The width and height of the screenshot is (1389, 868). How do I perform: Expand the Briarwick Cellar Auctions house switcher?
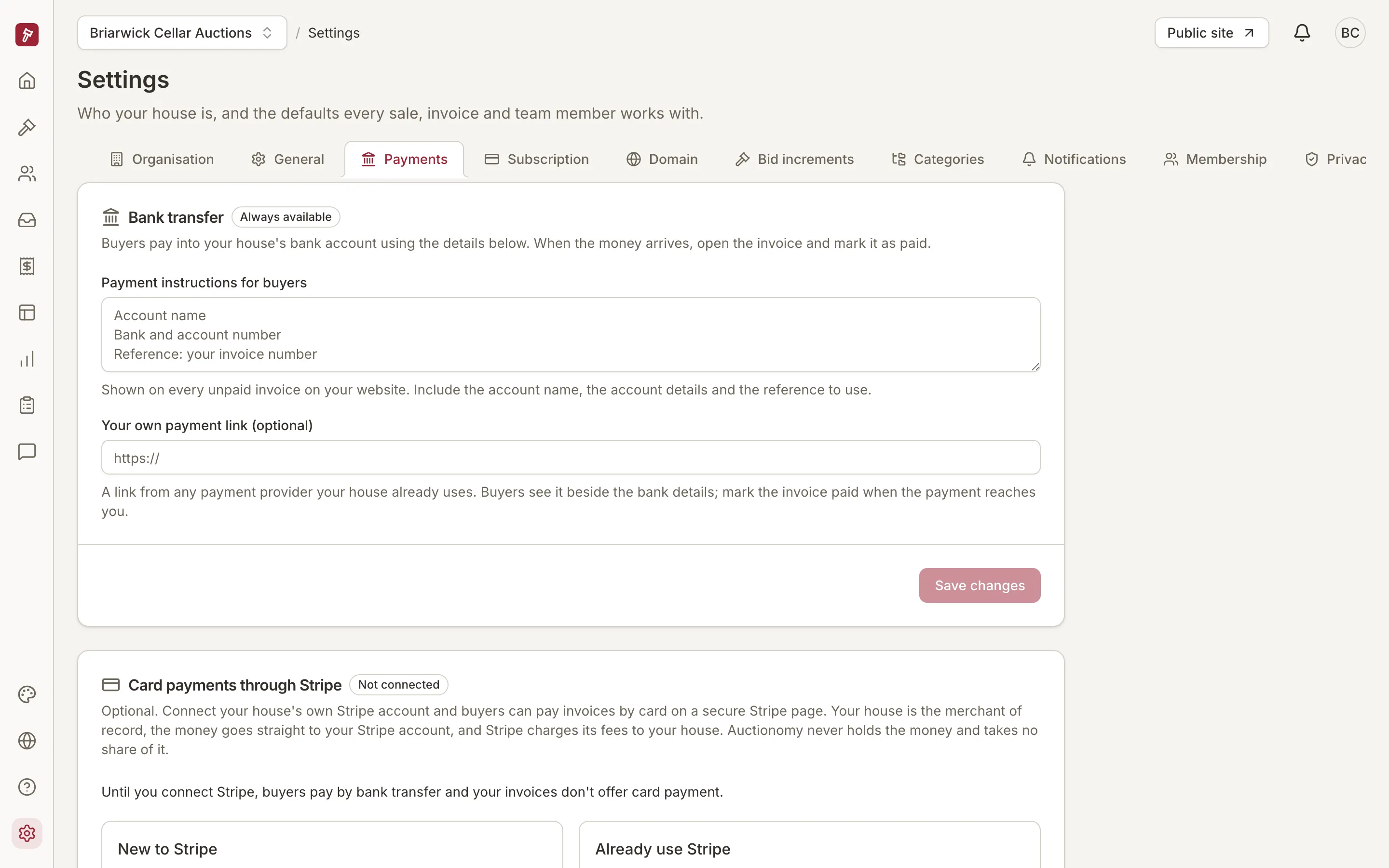click(x=182, y=33)
